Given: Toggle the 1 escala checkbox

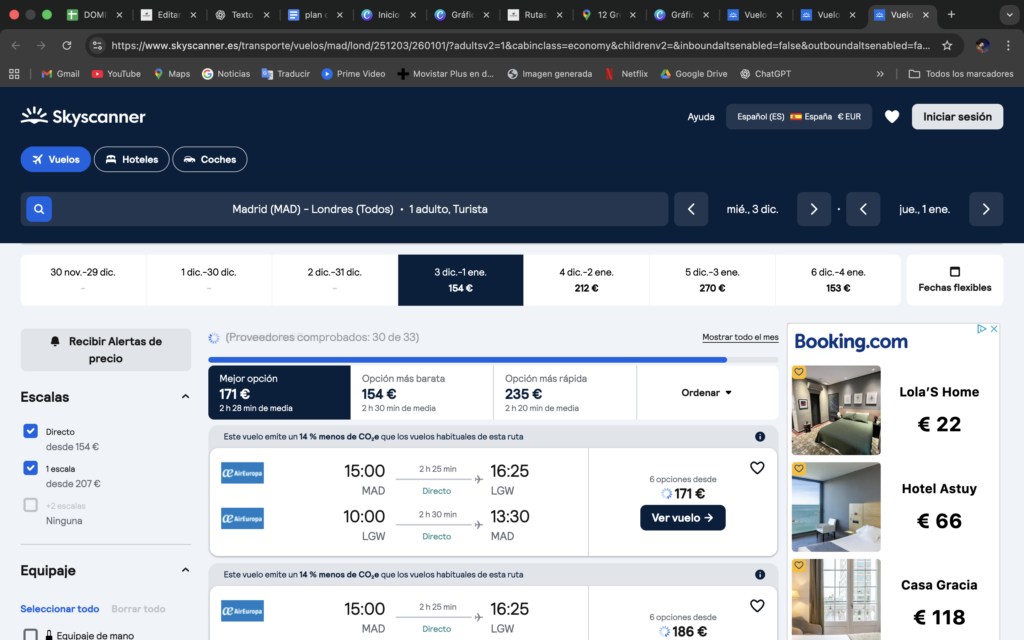Looking at the screenshot, I should [x=30, y=468].
